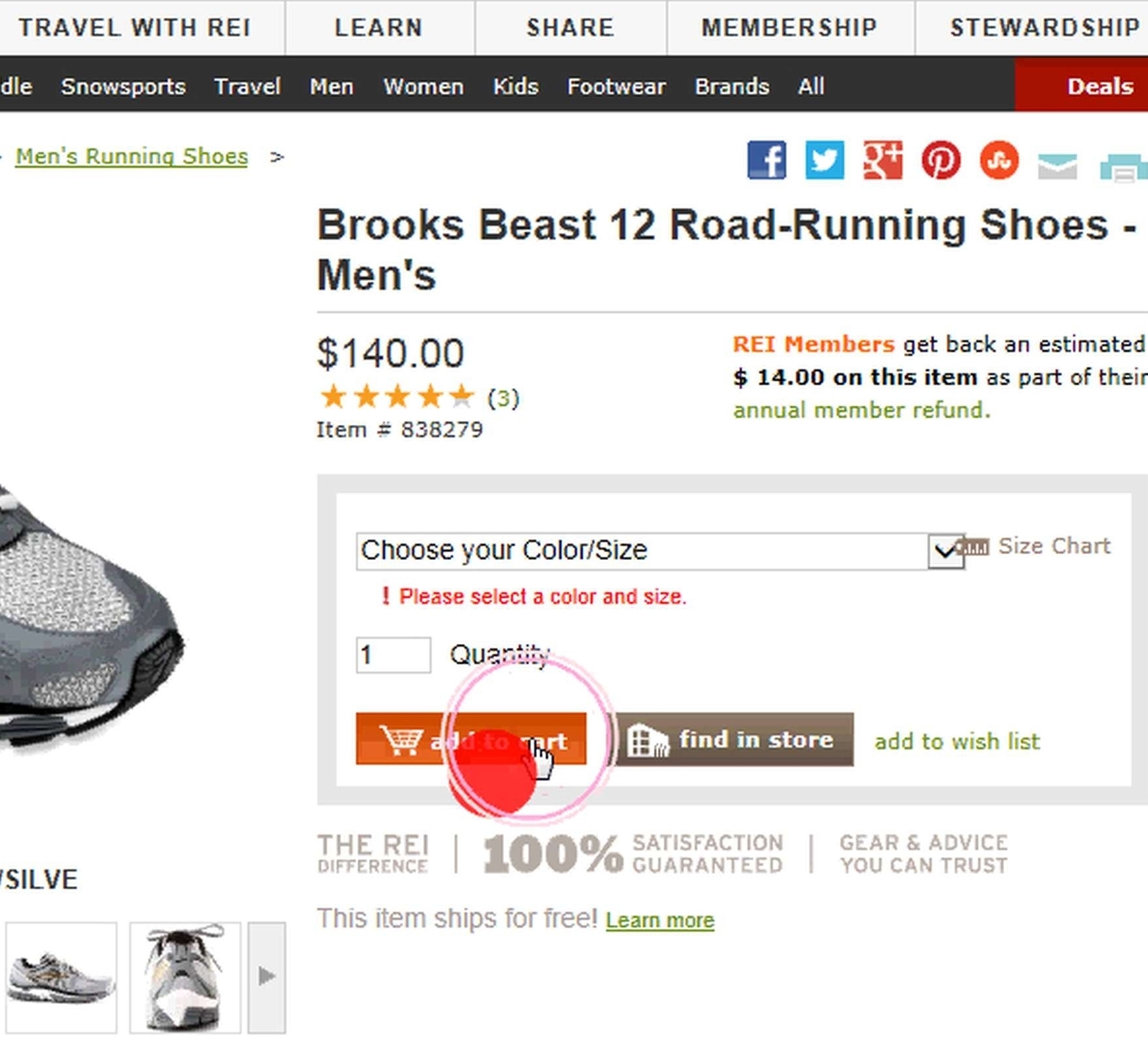This screenshot has width=1148, height=1056.
Task: Share via Google Plus icon
Action: pos(882,160)
